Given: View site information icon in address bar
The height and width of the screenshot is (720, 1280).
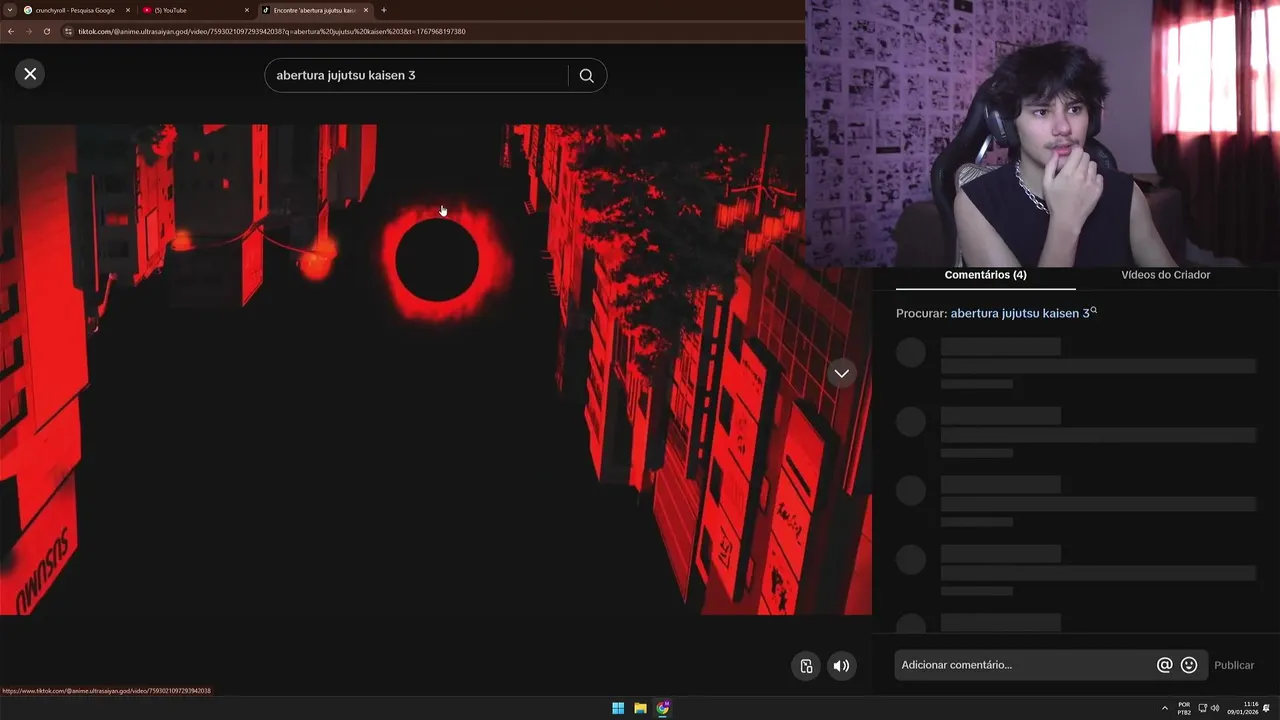Looking at the screenshot, I should click(68, 31).
